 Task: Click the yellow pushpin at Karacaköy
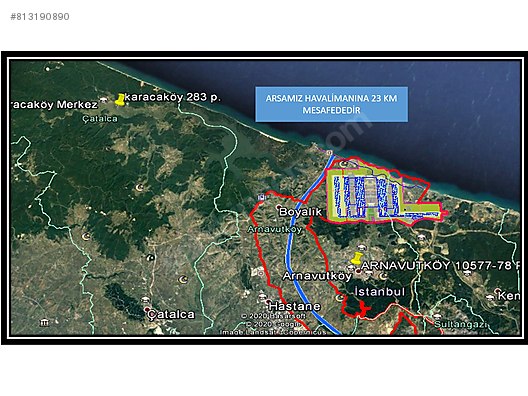tap(120, 100)
